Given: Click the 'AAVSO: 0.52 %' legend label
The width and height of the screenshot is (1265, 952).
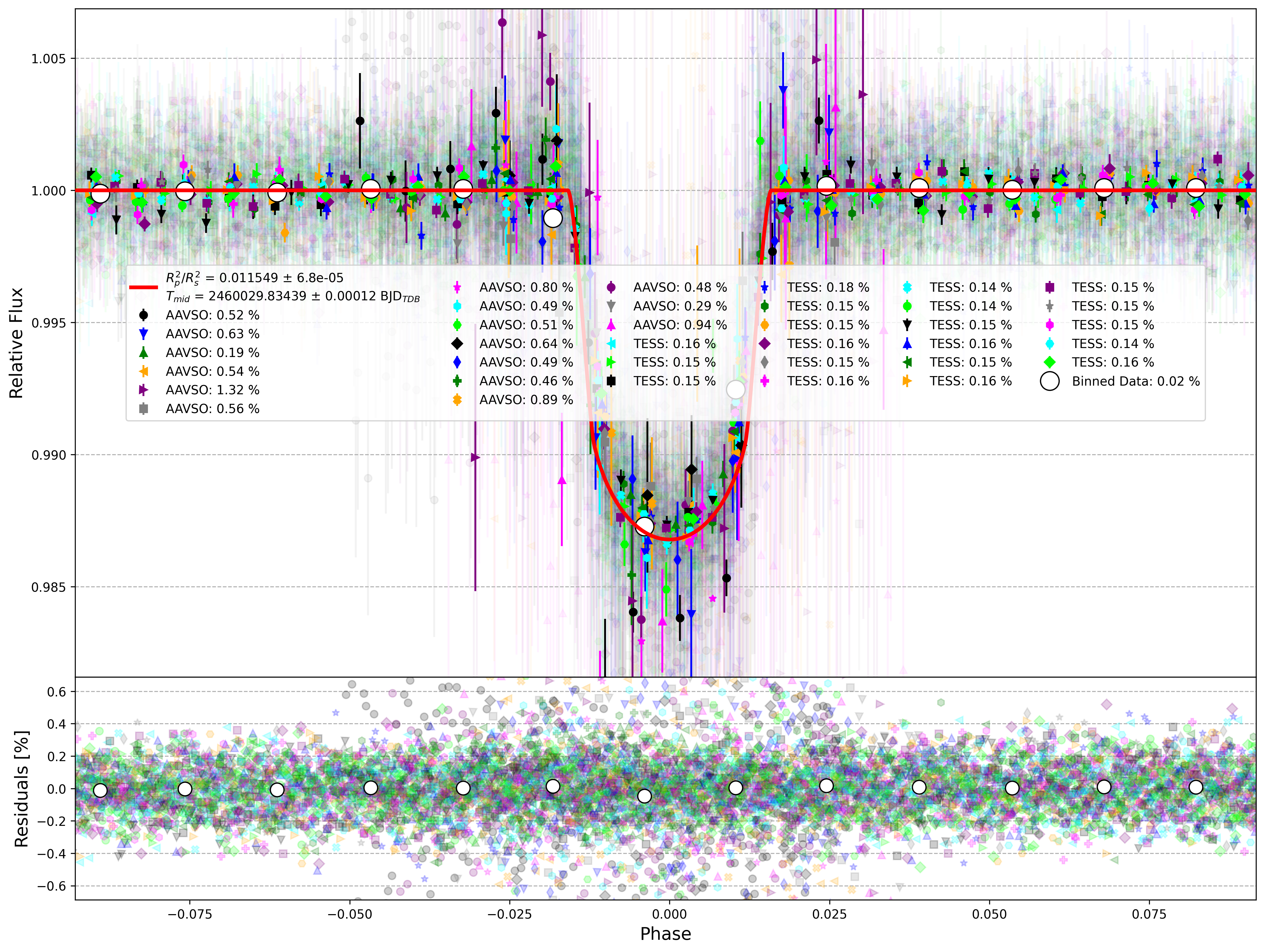Looking at the screenshot, I should [212, 315].
